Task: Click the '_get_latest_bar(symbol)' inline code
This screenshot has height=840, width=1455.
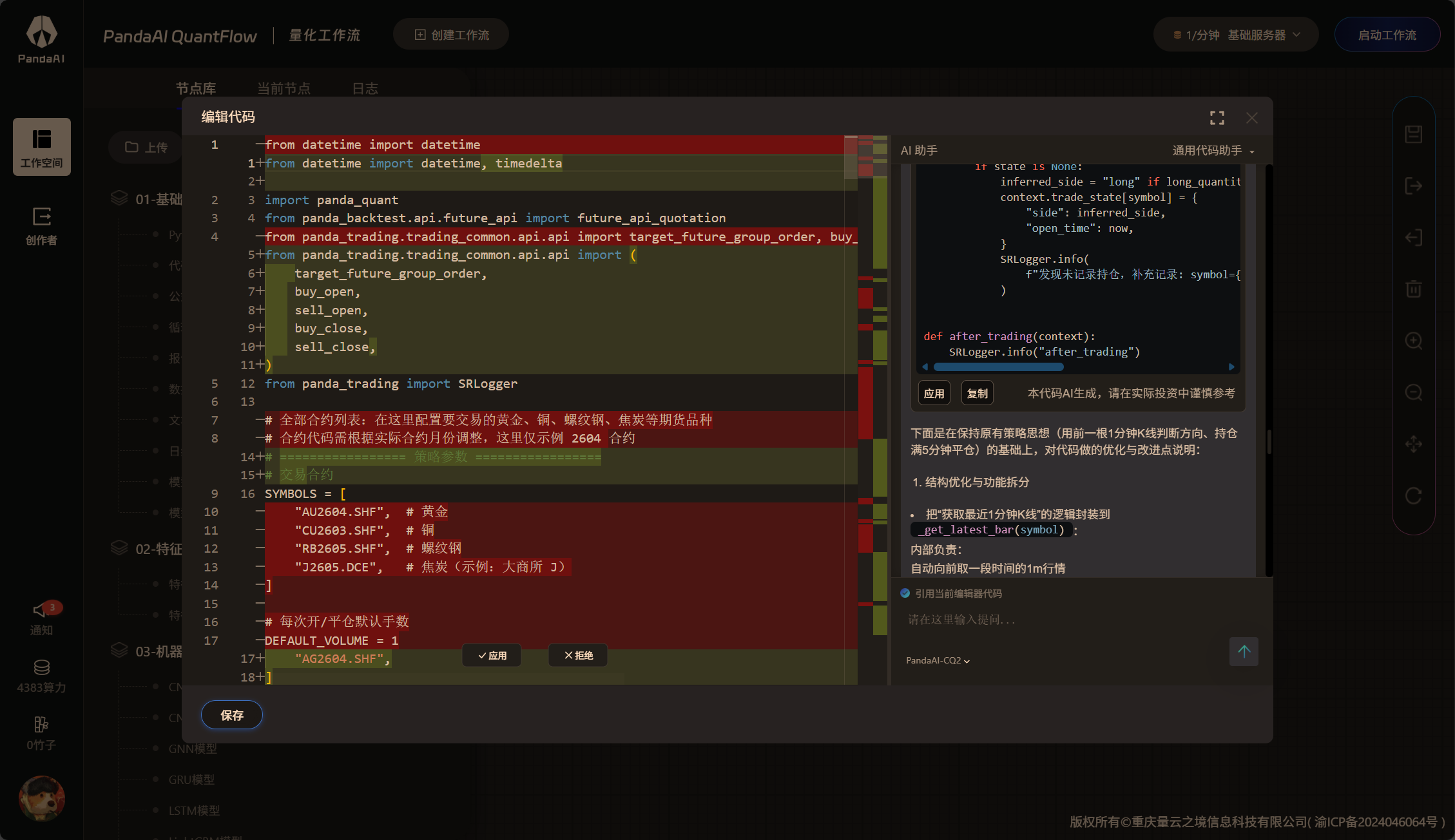Action: 992,530
